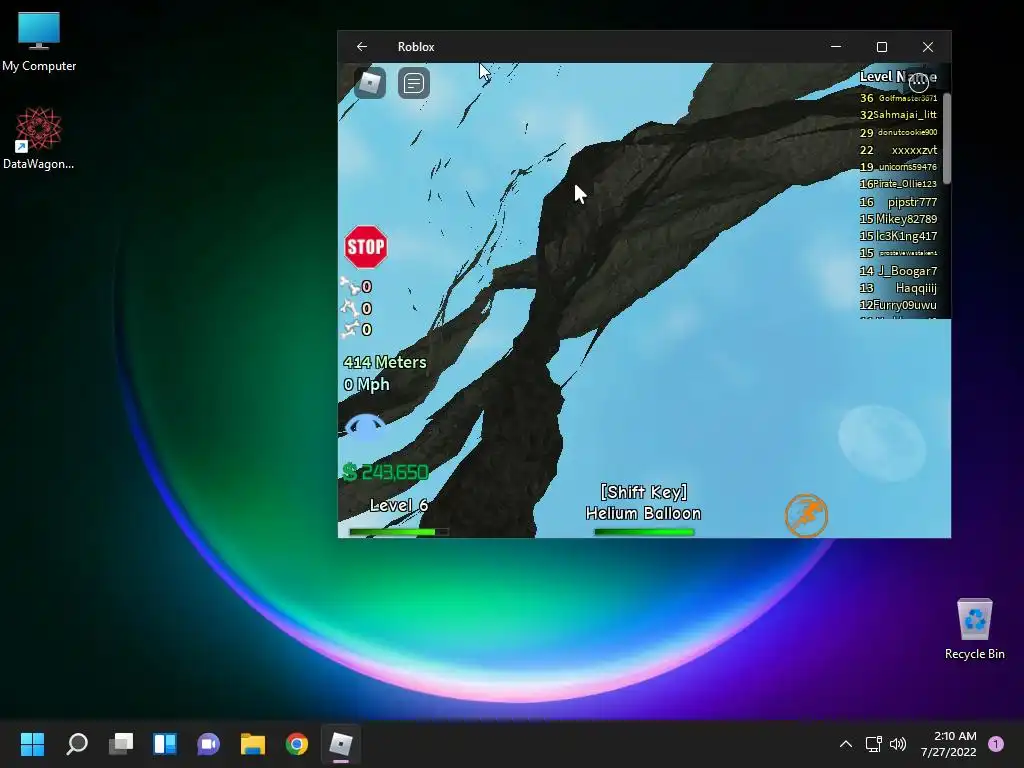Maximize the Roblox window
The width and height of the screenshot is (1024, 768).
click(882, 47)
